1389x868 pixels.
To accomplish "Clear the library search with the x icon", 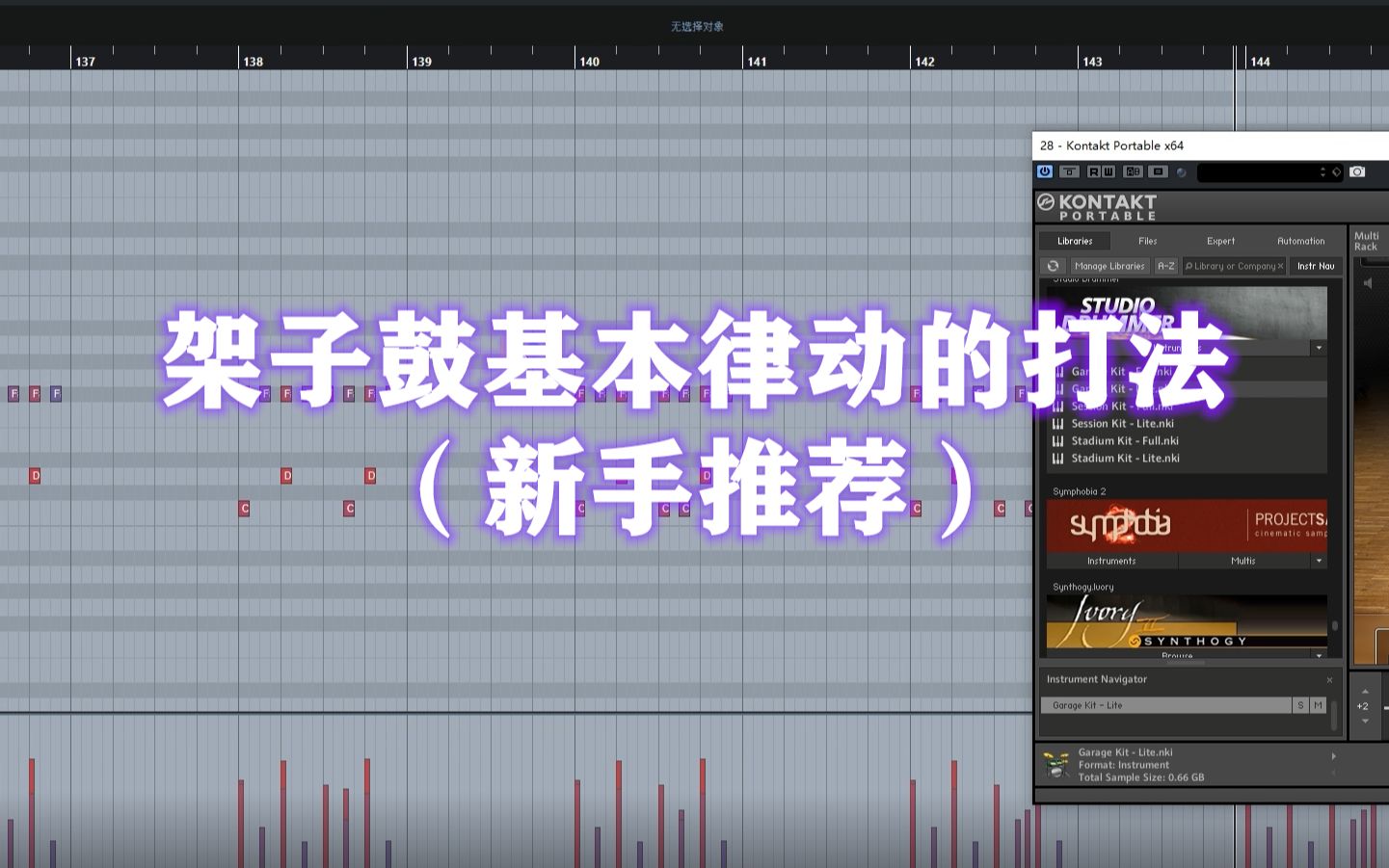I will click(1280, 266).
